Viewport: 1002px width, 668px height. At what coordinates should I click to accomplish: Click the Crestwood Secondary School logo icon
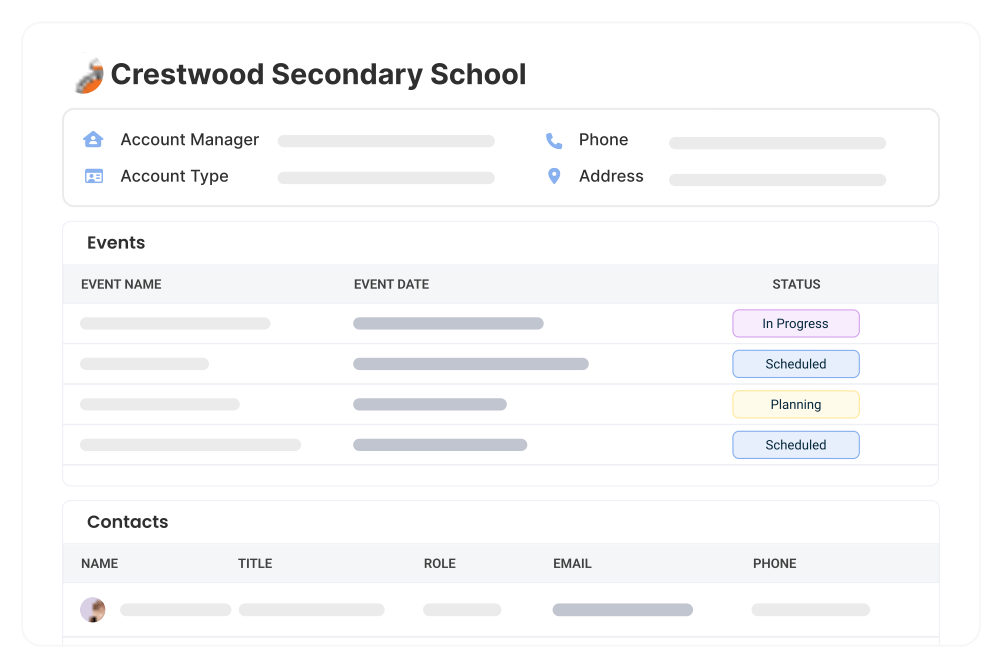pos(89,74)
